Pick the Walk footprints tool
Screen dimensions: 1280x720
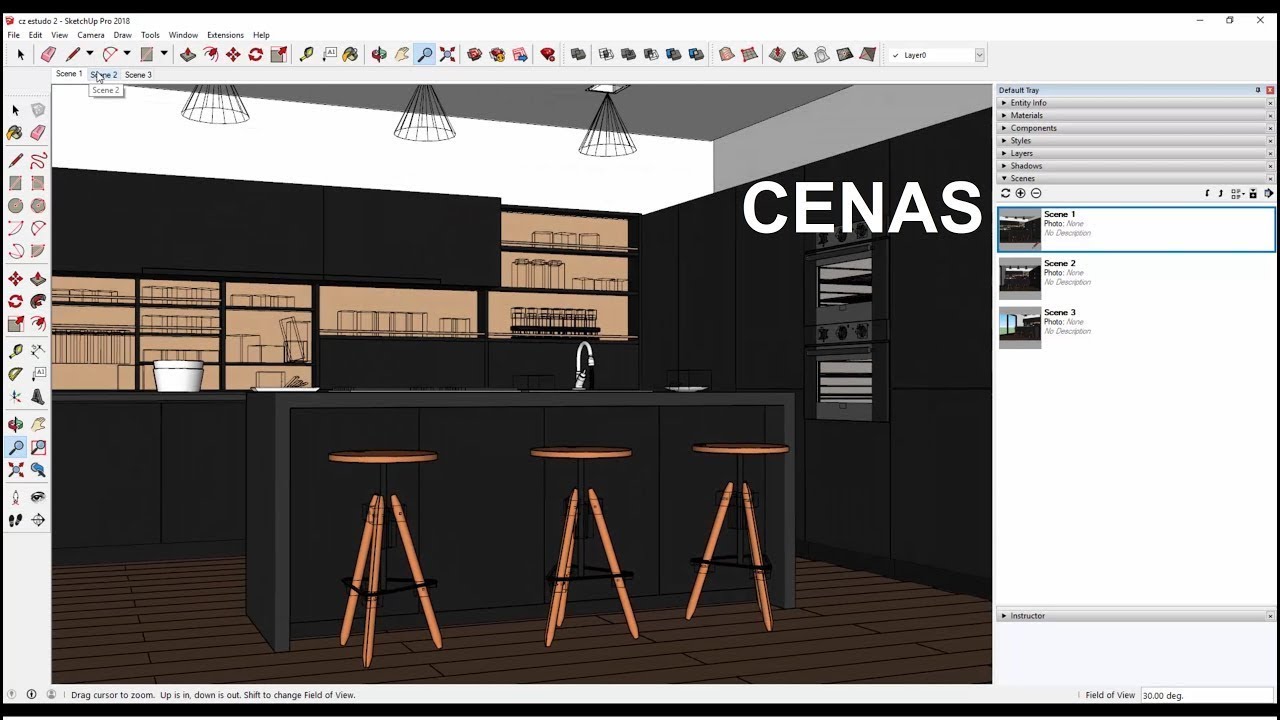pos(15,520)
